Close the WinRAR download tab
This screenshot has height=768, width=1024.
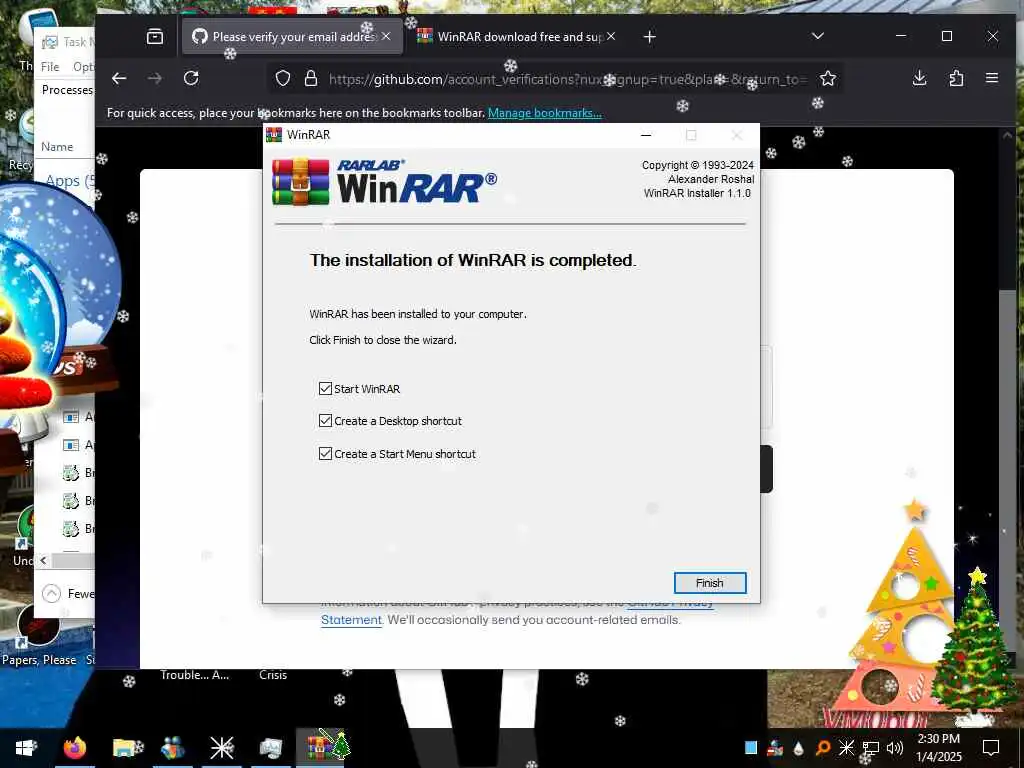611,37
